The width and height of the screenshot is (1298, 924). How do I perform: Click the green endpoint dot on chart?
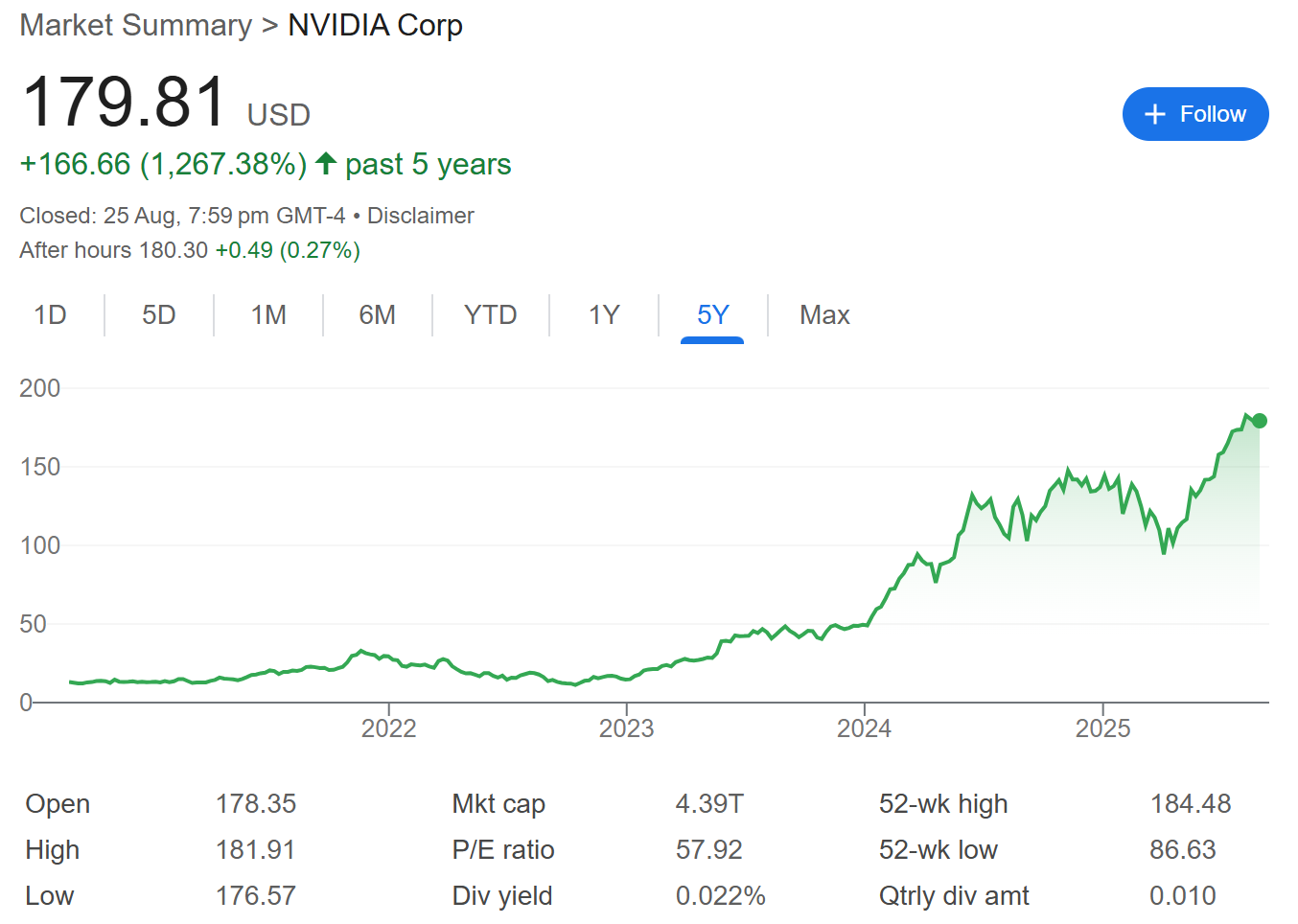click(x=1260, y=421)
